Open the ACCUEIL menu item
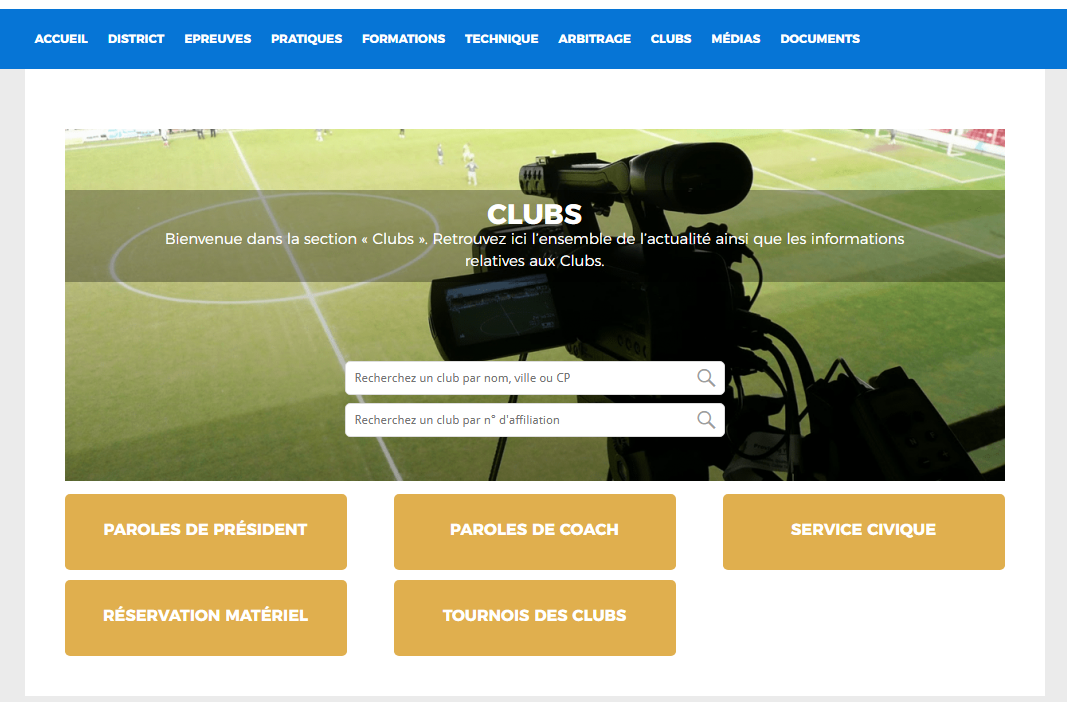 [61, 39]
